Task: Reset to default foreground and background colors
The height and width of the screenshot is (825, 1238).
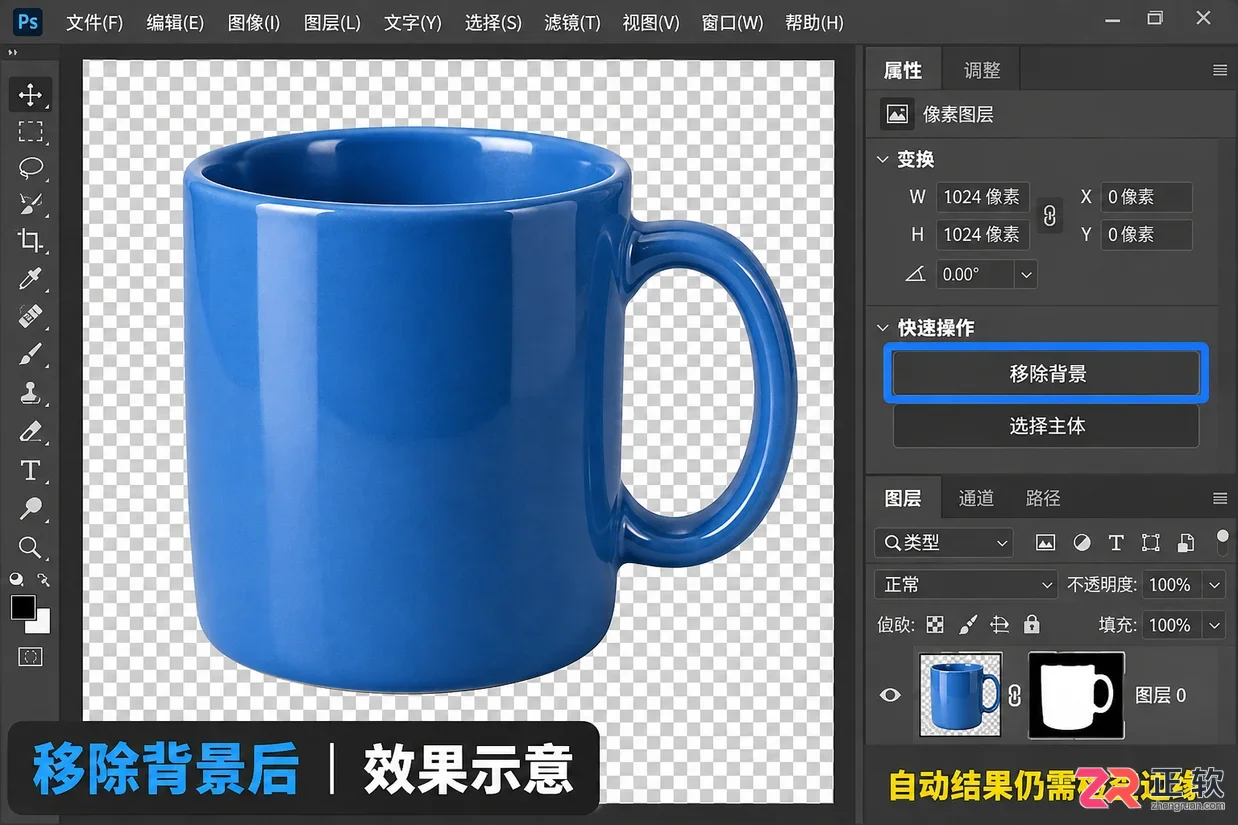Action: pos(16,579)
